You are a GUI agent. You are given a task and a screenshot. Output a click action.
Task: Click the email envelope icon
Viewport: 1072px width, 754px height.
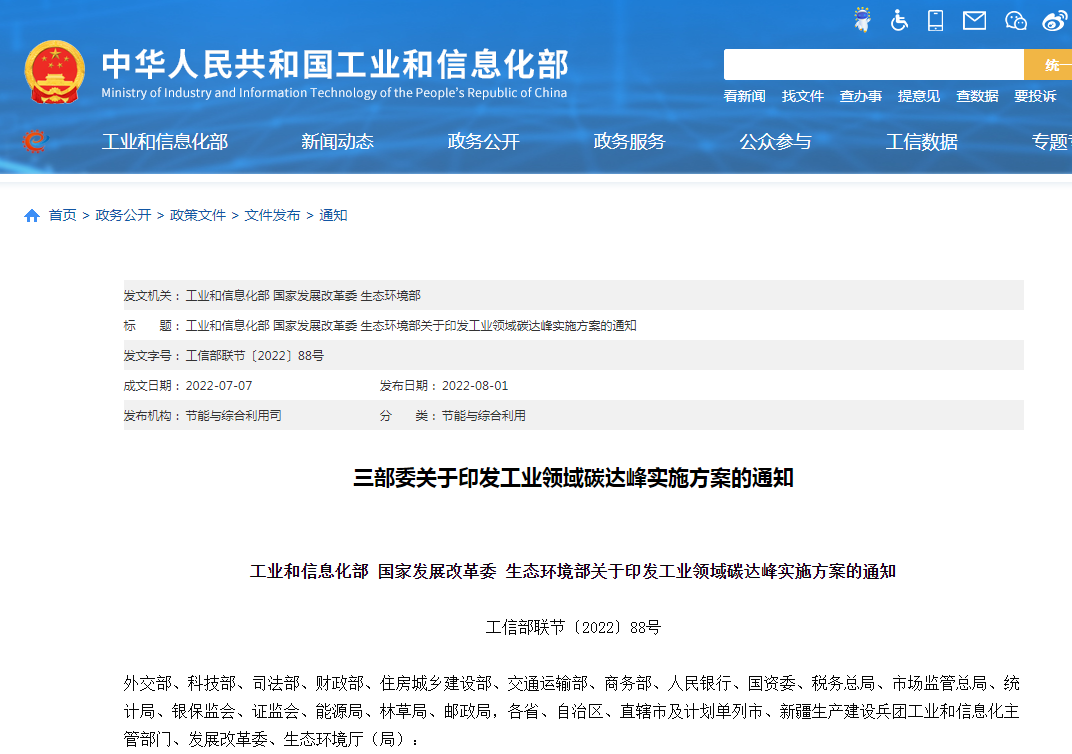[974, 21]
